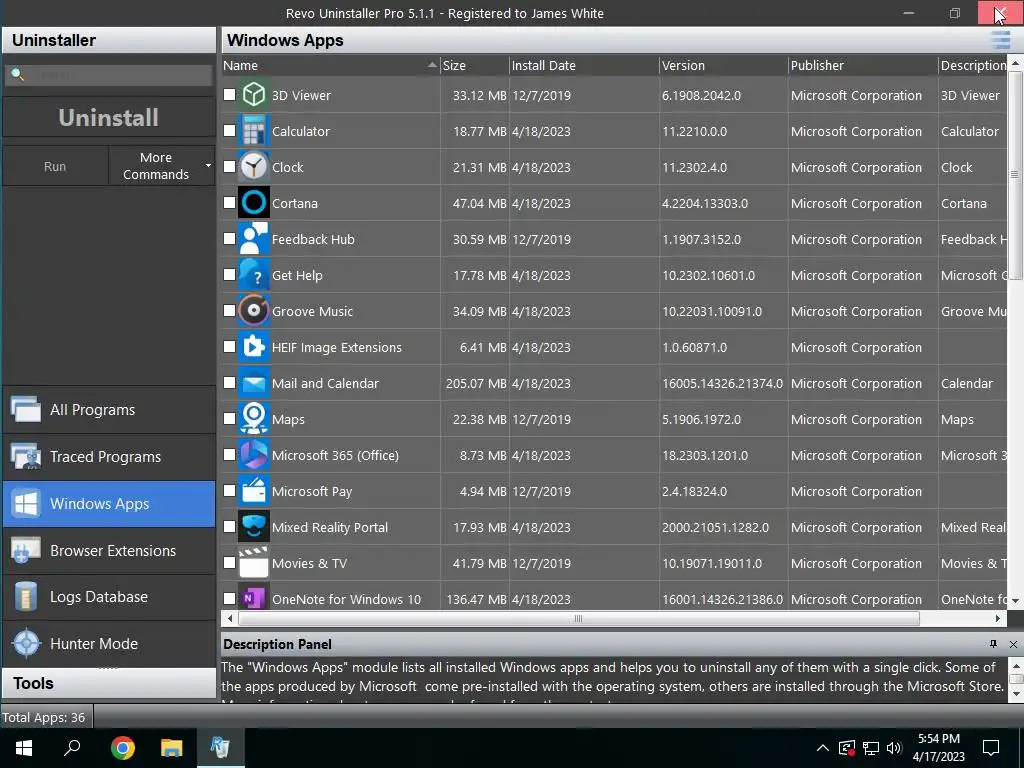Click the Description Panel scroll down arrow
The height and width of the screenshot is (768, 1024).
point(1016,694)
